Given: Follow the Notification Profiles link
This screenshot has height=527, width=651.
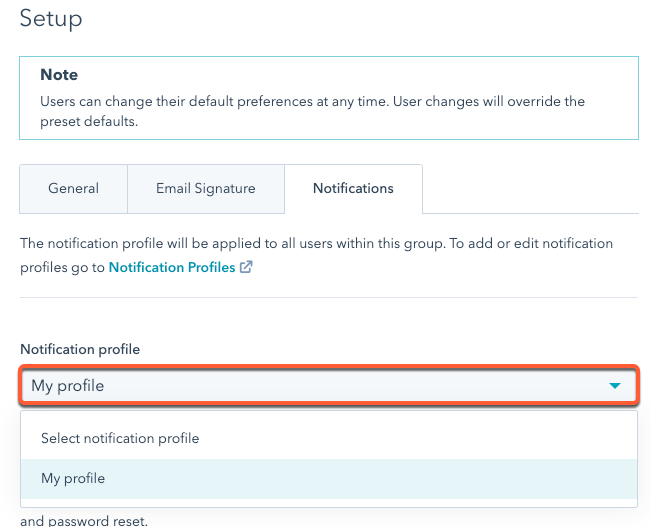Looking at the screenshot, I should tap(172, 267).
